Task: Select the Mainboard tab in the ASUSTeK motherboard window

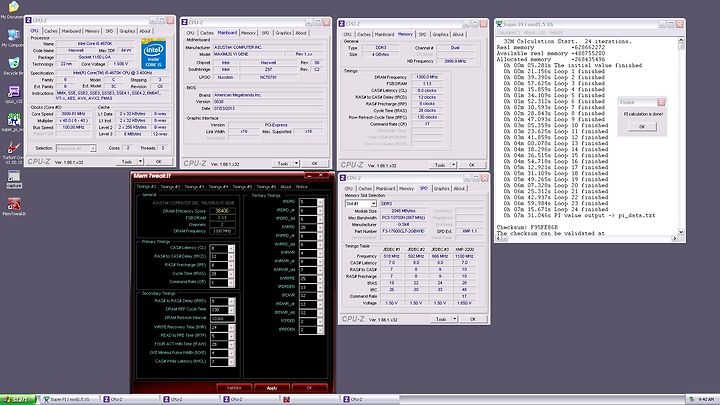Action: 227,33
